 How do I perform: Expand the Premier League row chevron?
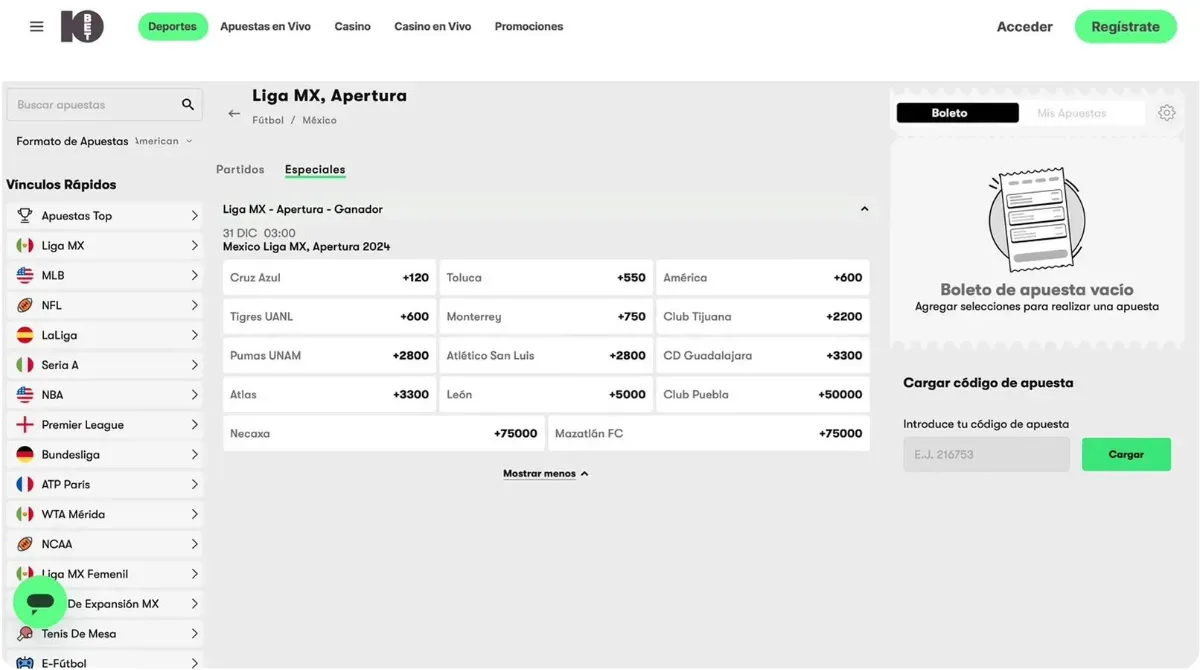tap(194, 425)
